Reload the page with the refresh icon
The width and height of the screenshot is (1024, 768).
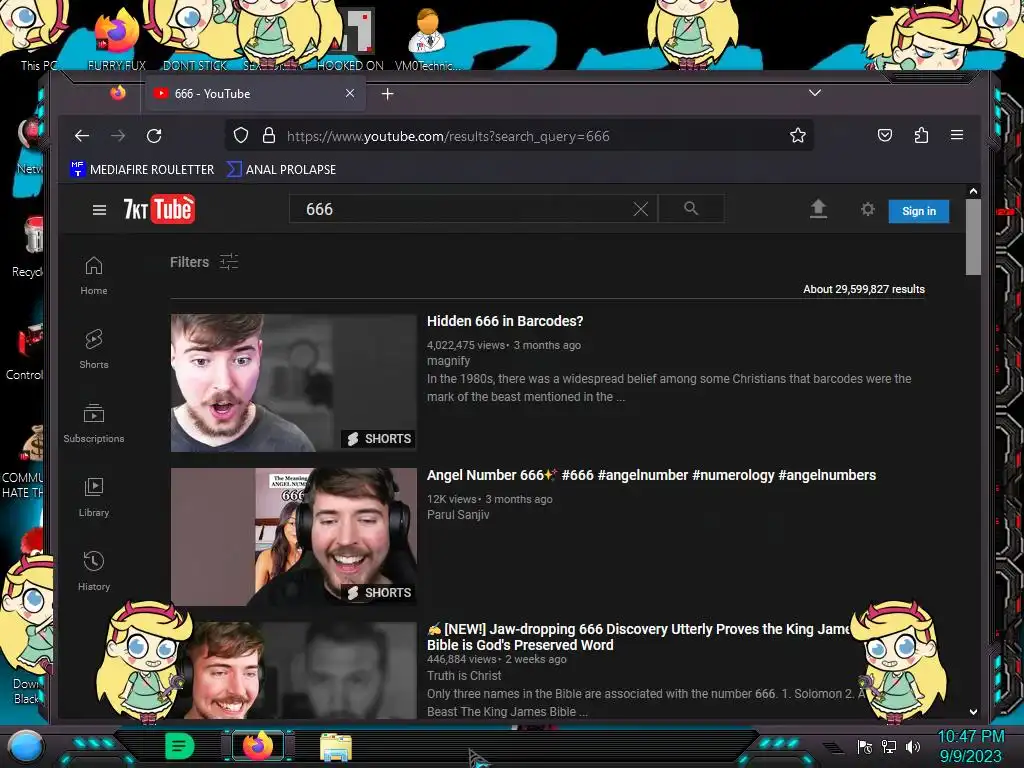(x=154, y=136)
